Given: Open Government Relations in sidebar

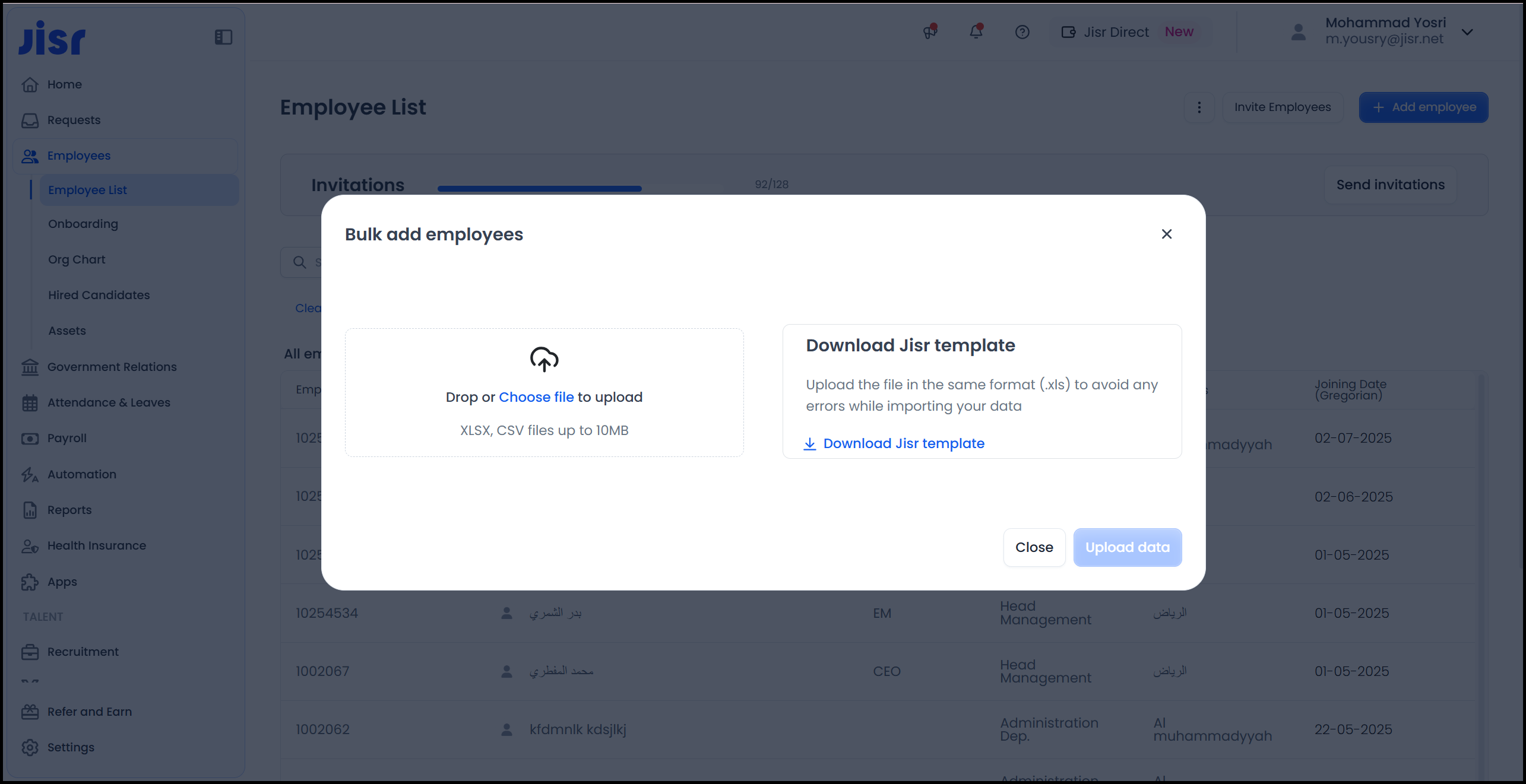Looking at the screenshot, I should point(112,367).
